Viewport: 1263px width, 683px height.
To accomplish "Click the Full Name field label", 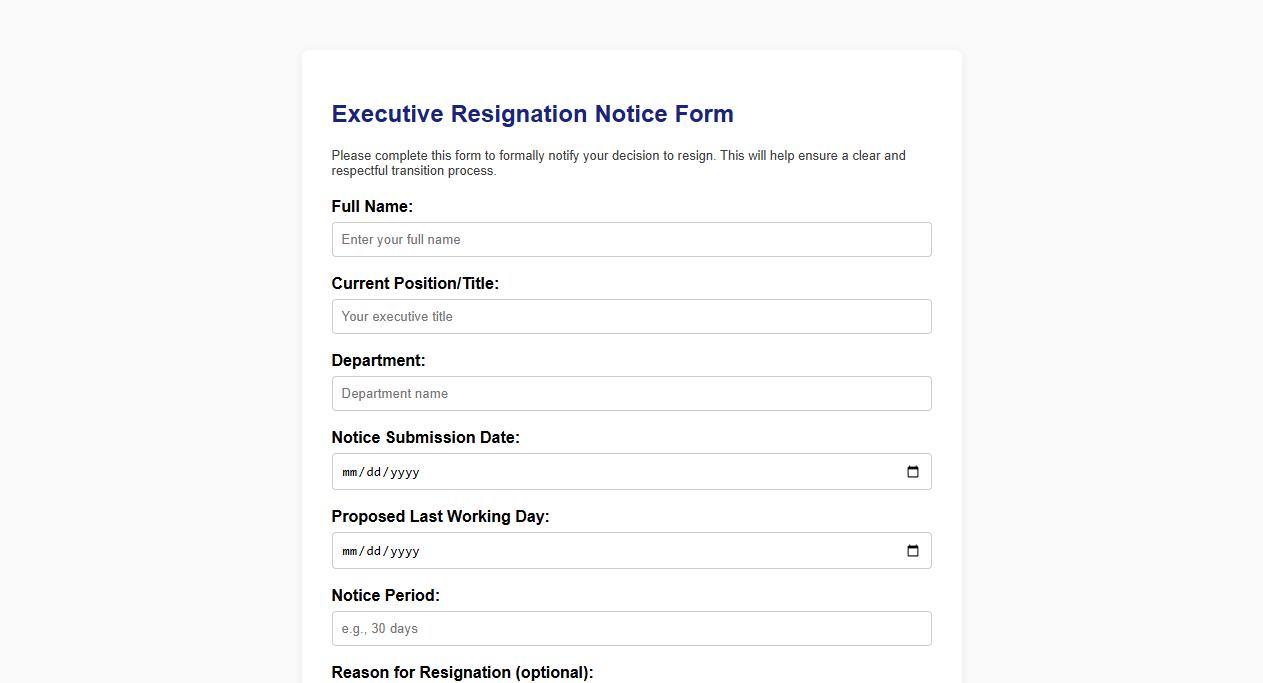I will coord(372,206).
